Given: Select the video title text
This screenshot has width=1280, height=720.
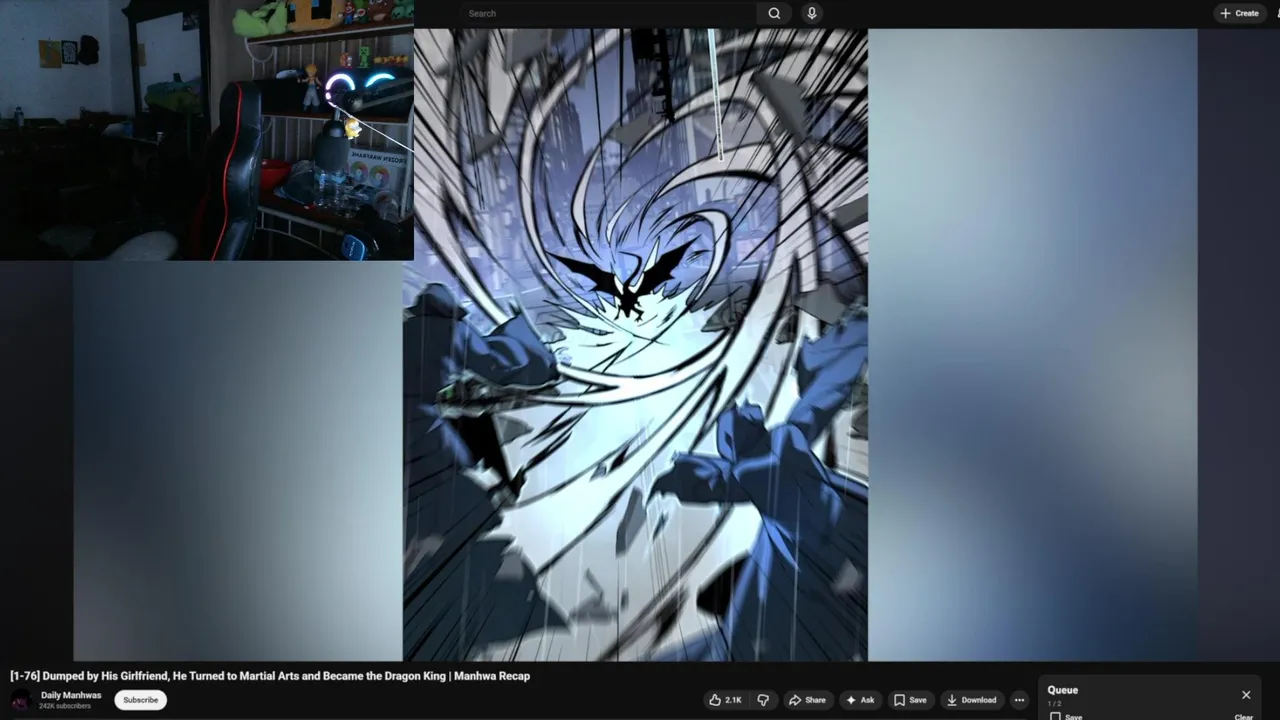Looking at the screenshot, I should tap(270, 676).
